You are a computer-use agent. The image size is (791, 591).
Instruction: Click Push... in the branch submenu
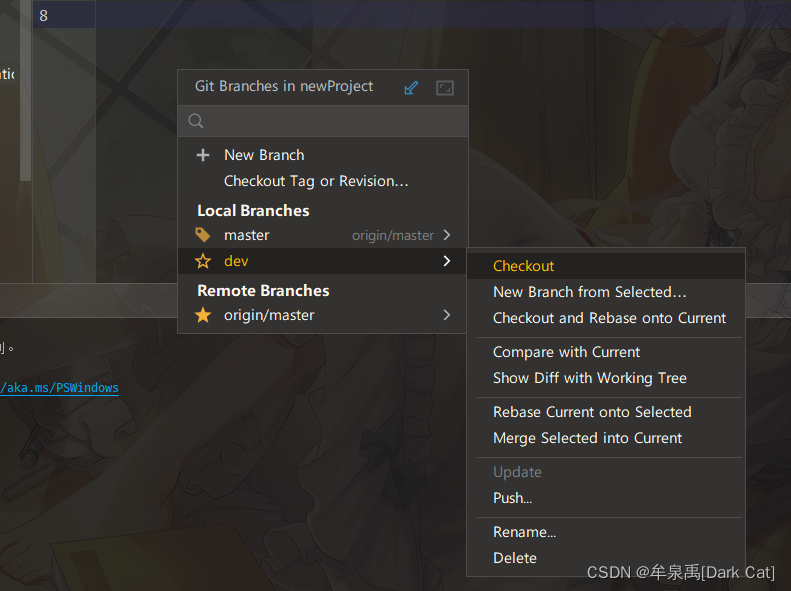click(x=606, y=498)
